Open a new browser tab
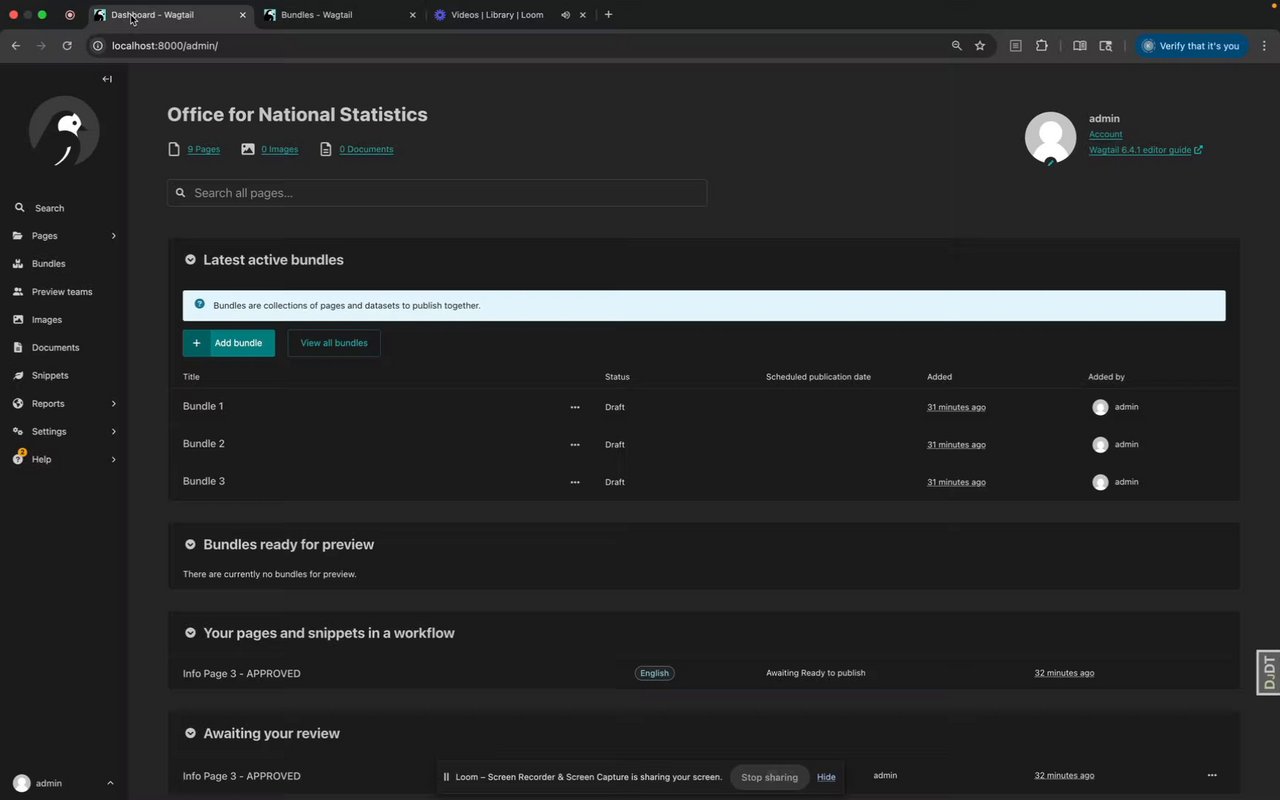 [608, 15]
